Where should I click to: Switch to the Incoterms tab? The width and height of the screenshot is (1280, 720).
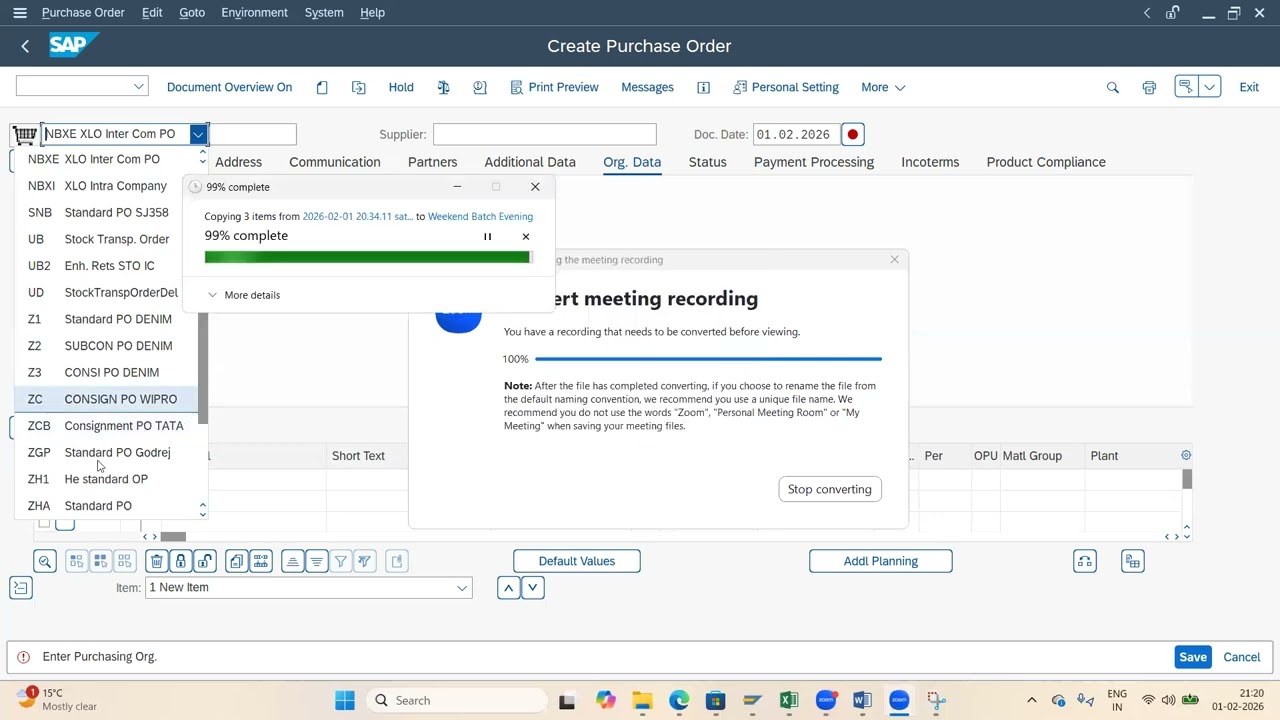[930, 162]
